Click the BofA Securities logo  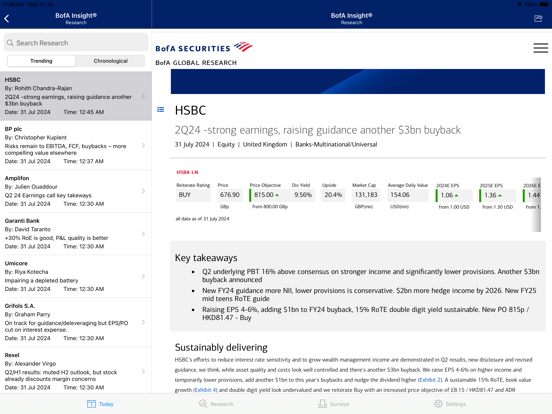[x=204, y=47]
